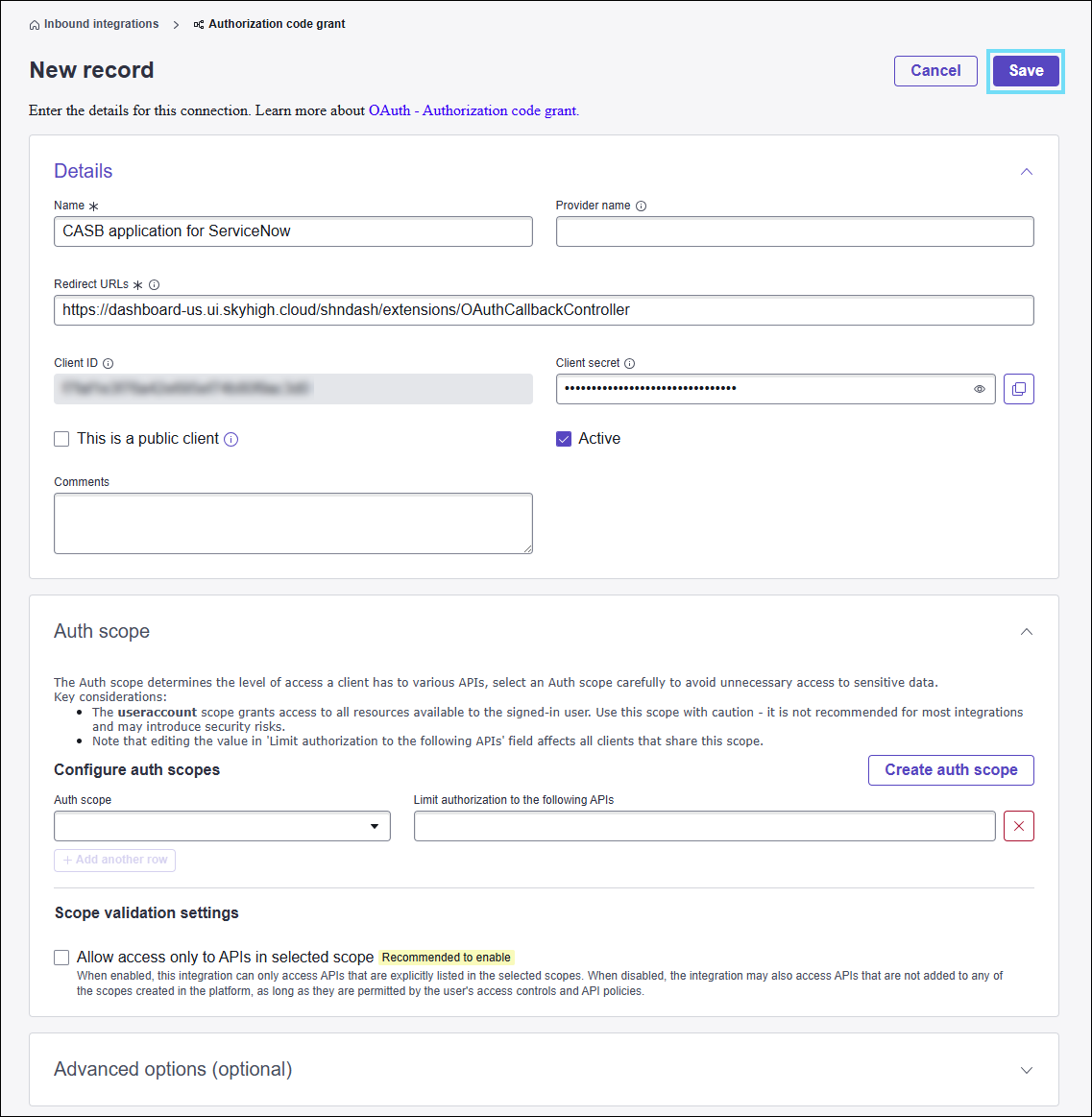Click the Provider name info icon

coord(642,206)
